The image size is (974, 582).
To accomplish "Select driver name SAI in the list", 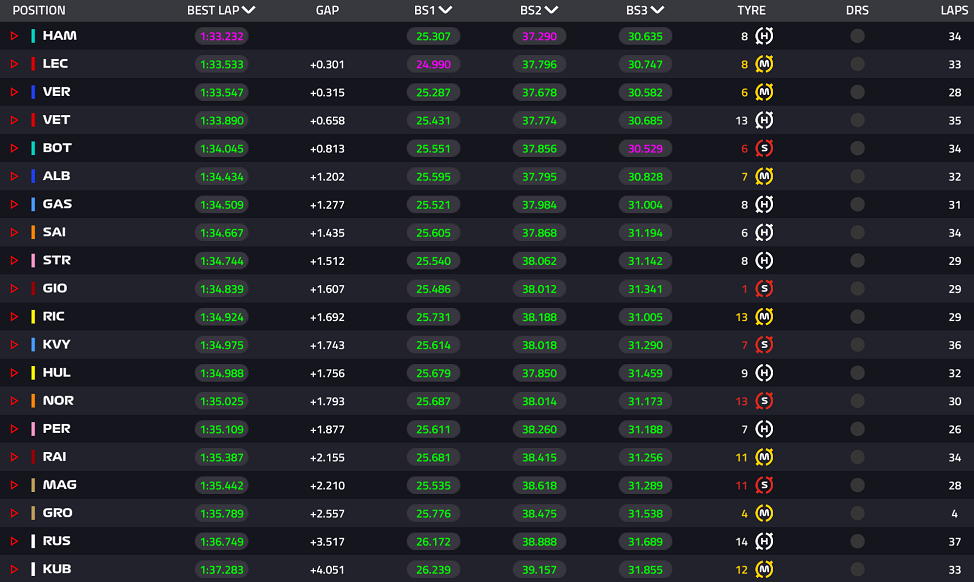I will 54,232.
